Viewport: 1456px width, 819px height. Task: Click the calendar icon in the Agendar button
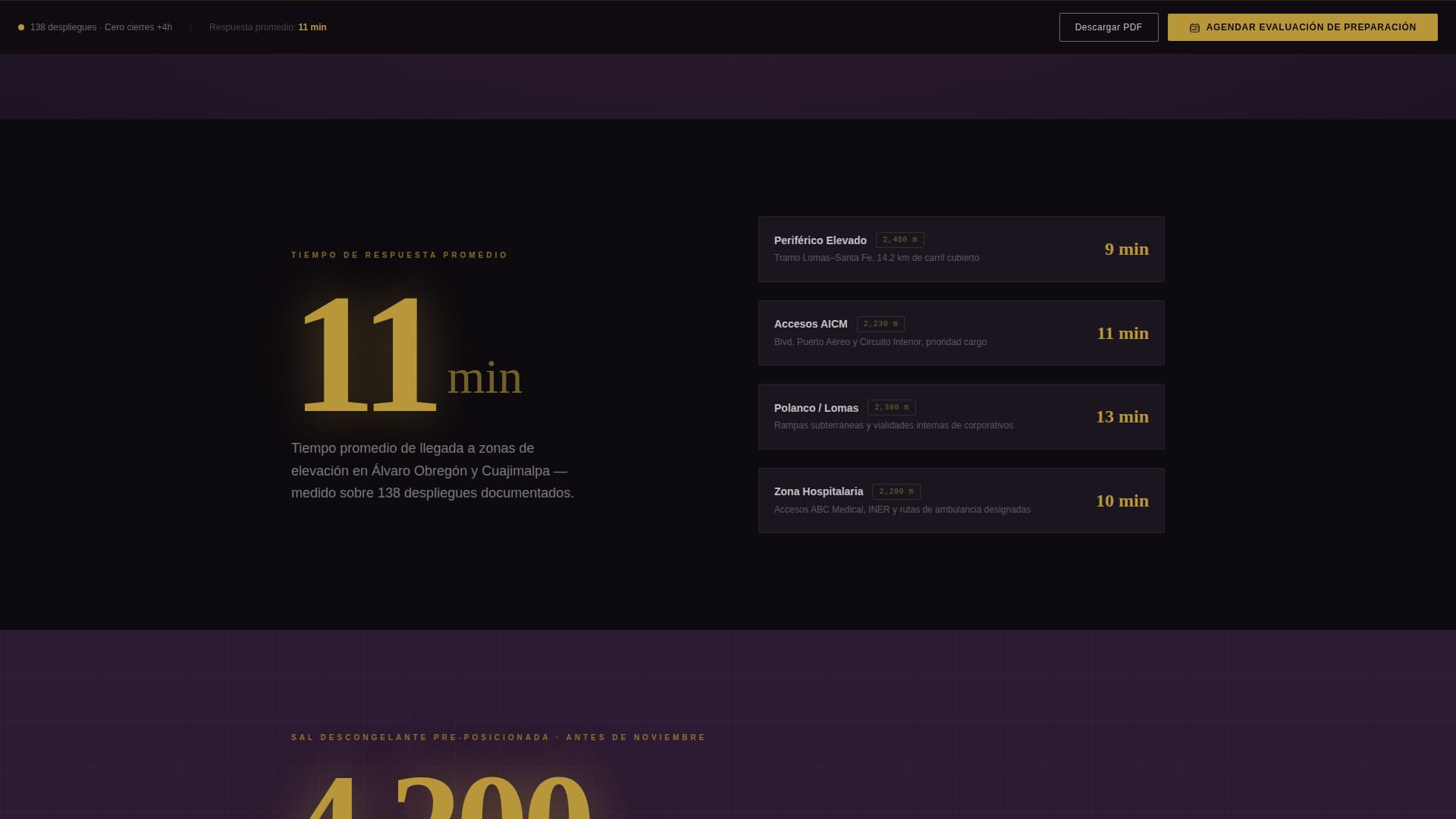[1194, 27]
